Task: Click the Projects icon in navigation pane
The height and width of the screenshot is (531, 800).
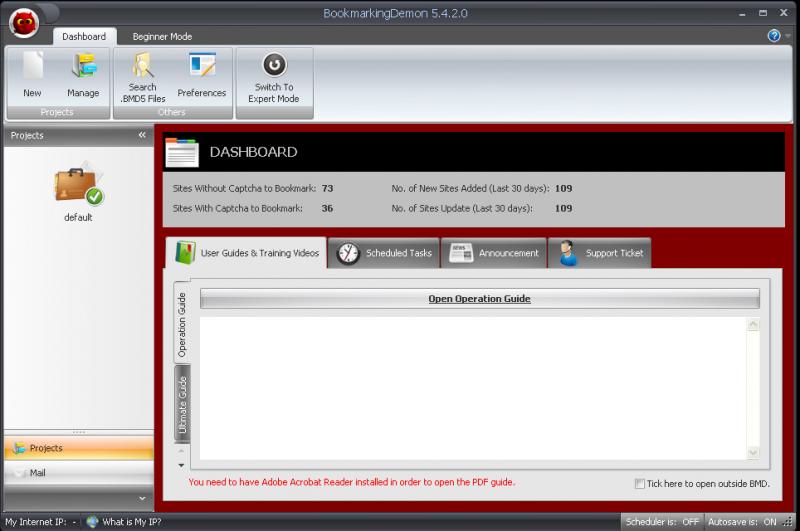Action: (19, 448)
